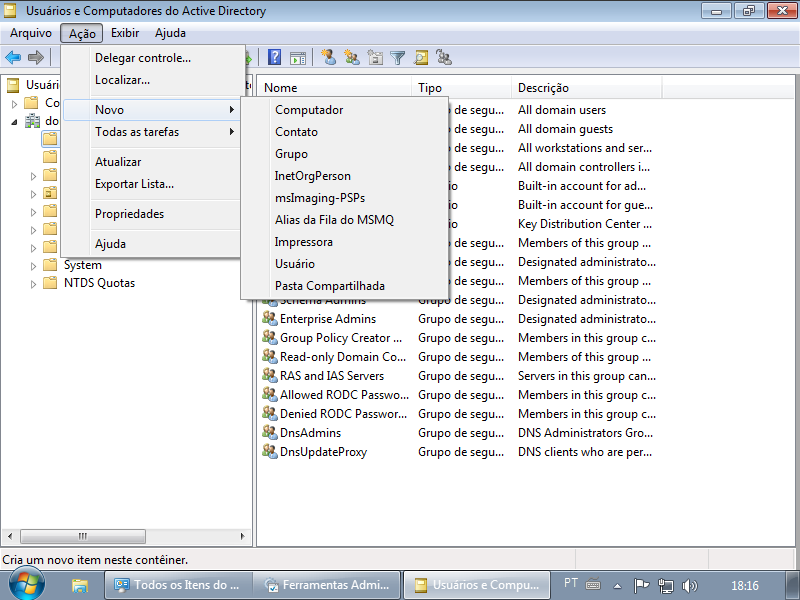
Task: Click the Add to group toolbar icon
Action: tap(444, 57)
